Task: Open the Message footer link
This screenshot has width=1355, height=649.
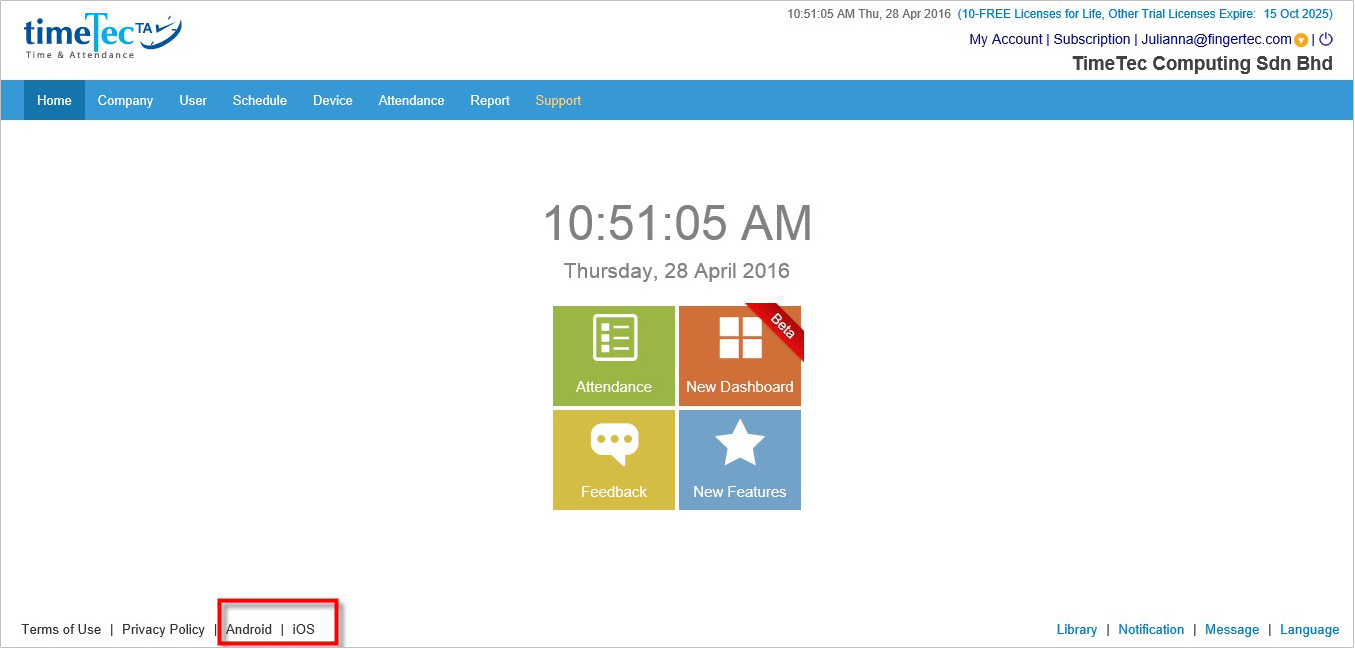Action: (1232, 629)
